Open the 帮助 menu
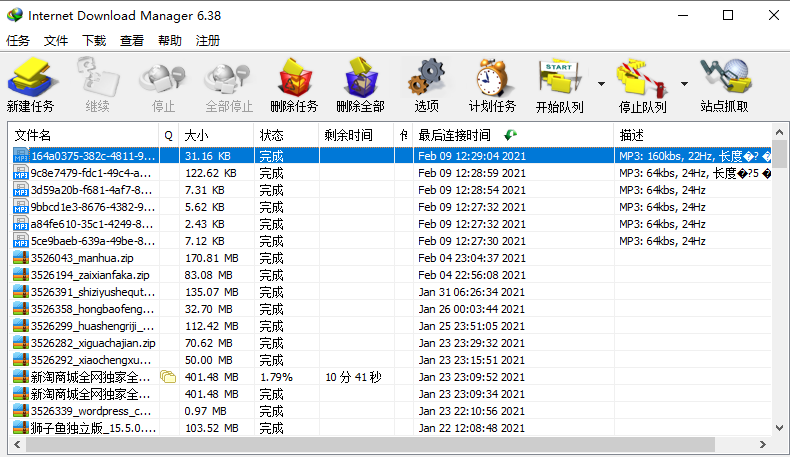The height and width of the screenshot is (457, 790). coord(170,41)
